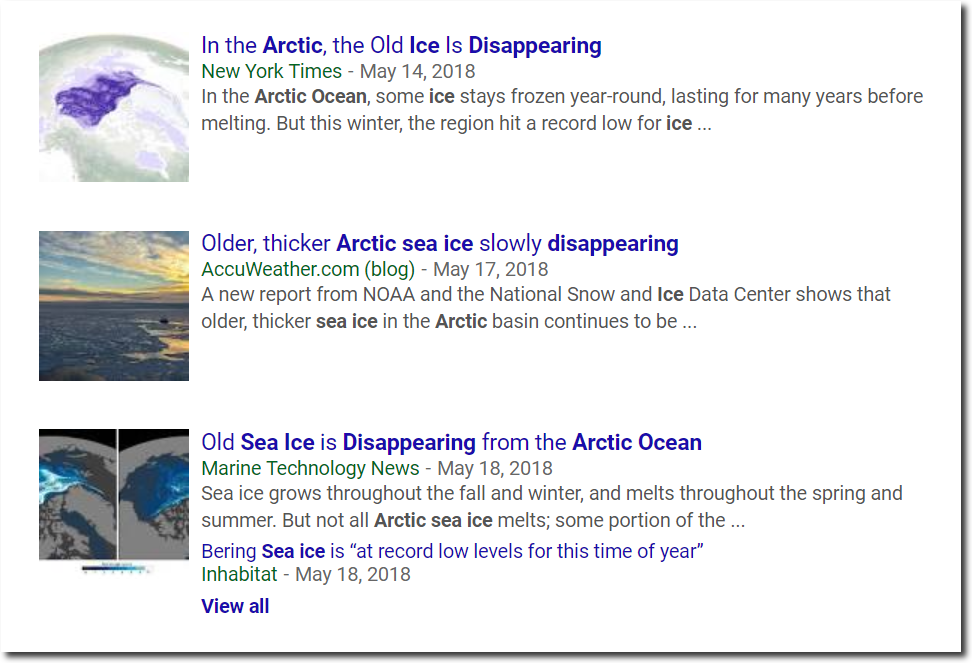Click the purple Arctic ice map thumbnail
This screenshot has width=972, height=663.
click(x=114, y=107)
